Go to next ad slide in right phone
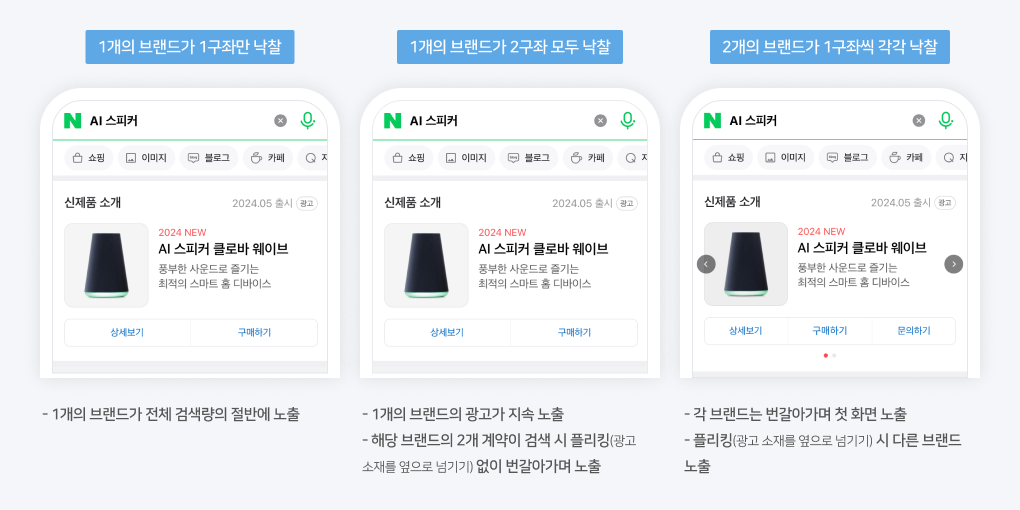 point(953,264)
